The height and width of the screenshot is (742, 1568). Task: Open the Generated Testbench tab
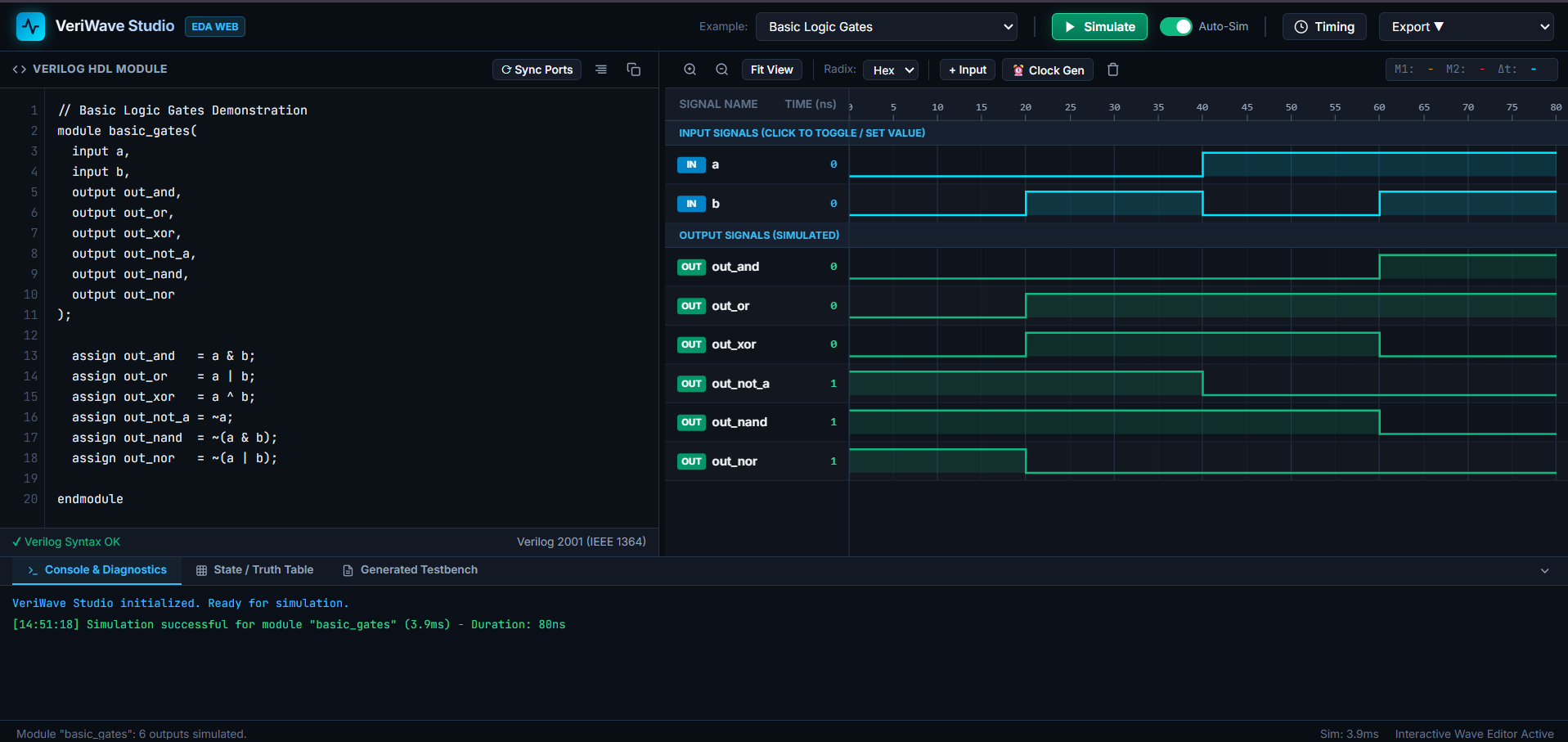410,570
